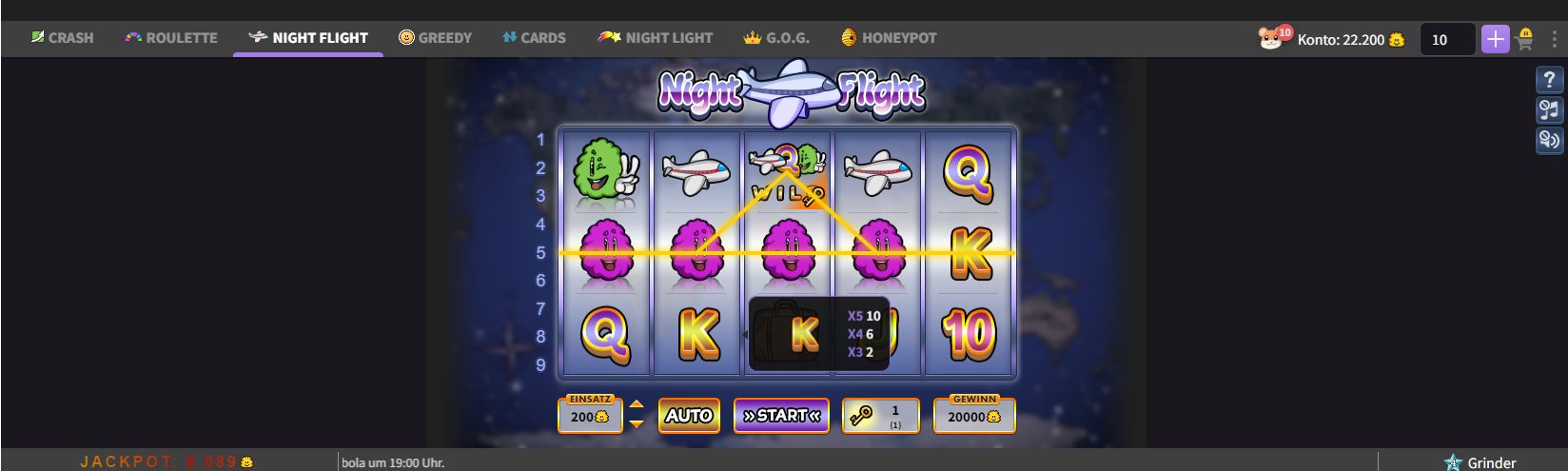1568x471 pixels.
Task: Select payline number 5 indicator
Action: click(x=540, y=252)
